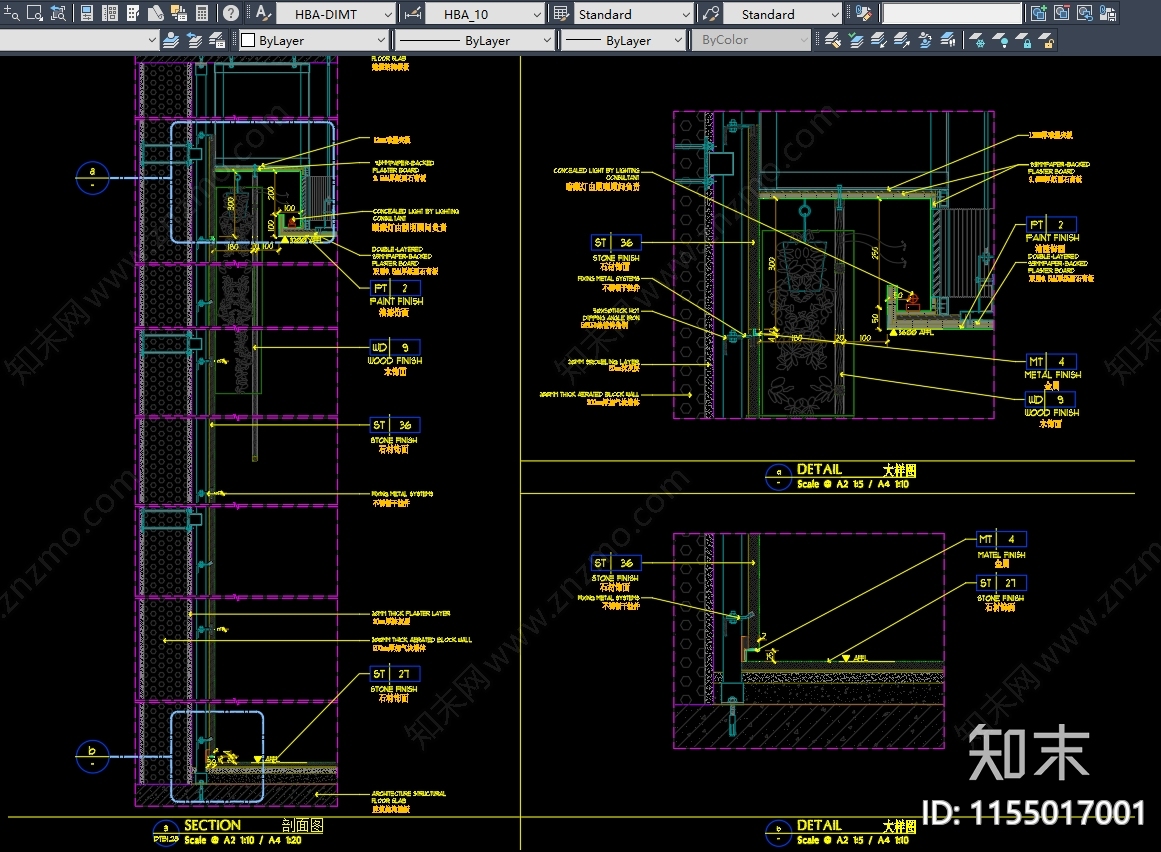Screen dimensions: 1161x852
Task: Click the Layer Lock padlock icon
Action: tap(1023, 41)
